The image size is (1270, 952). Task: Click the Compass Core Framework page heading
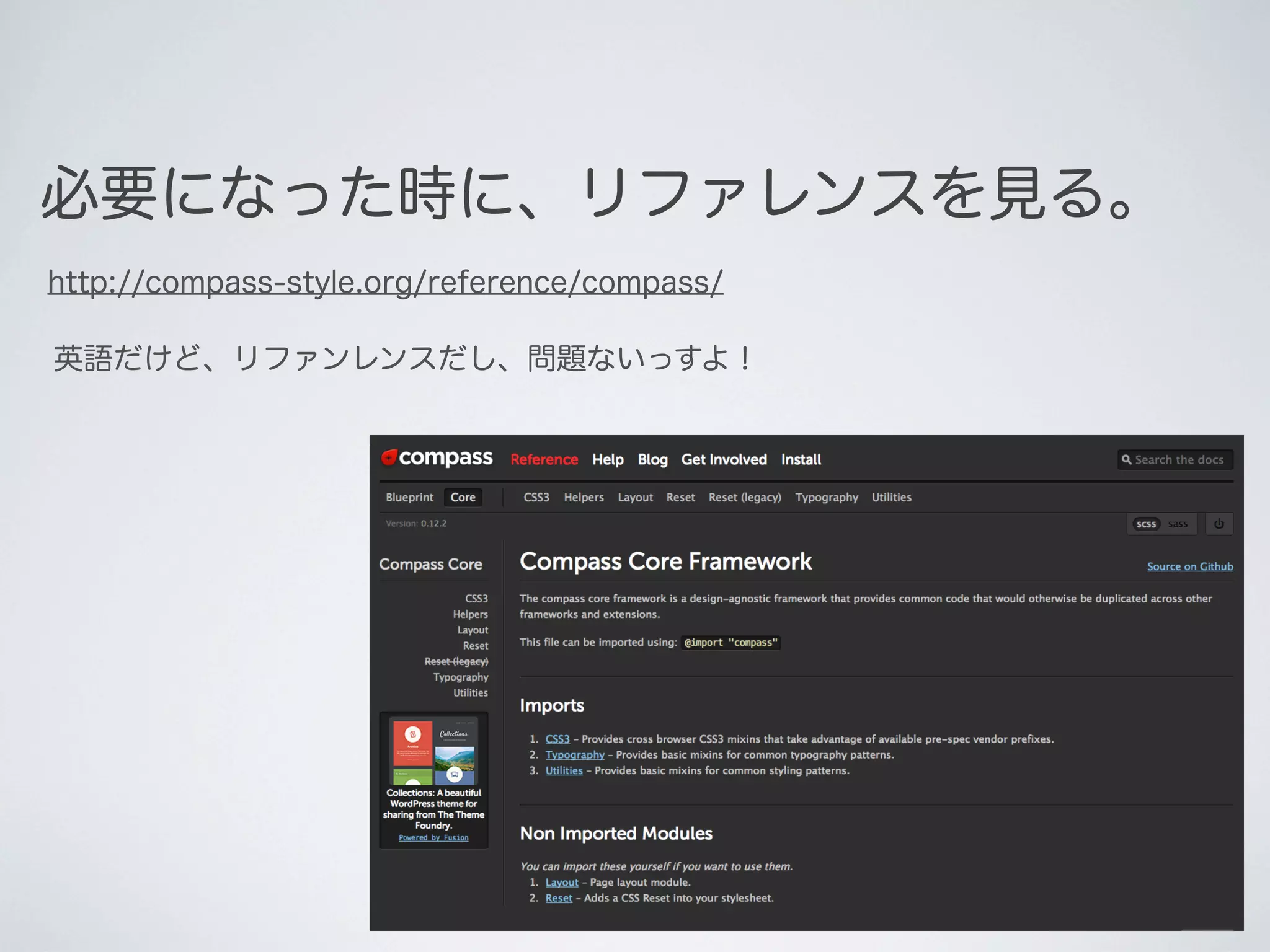tap(665, 562)
